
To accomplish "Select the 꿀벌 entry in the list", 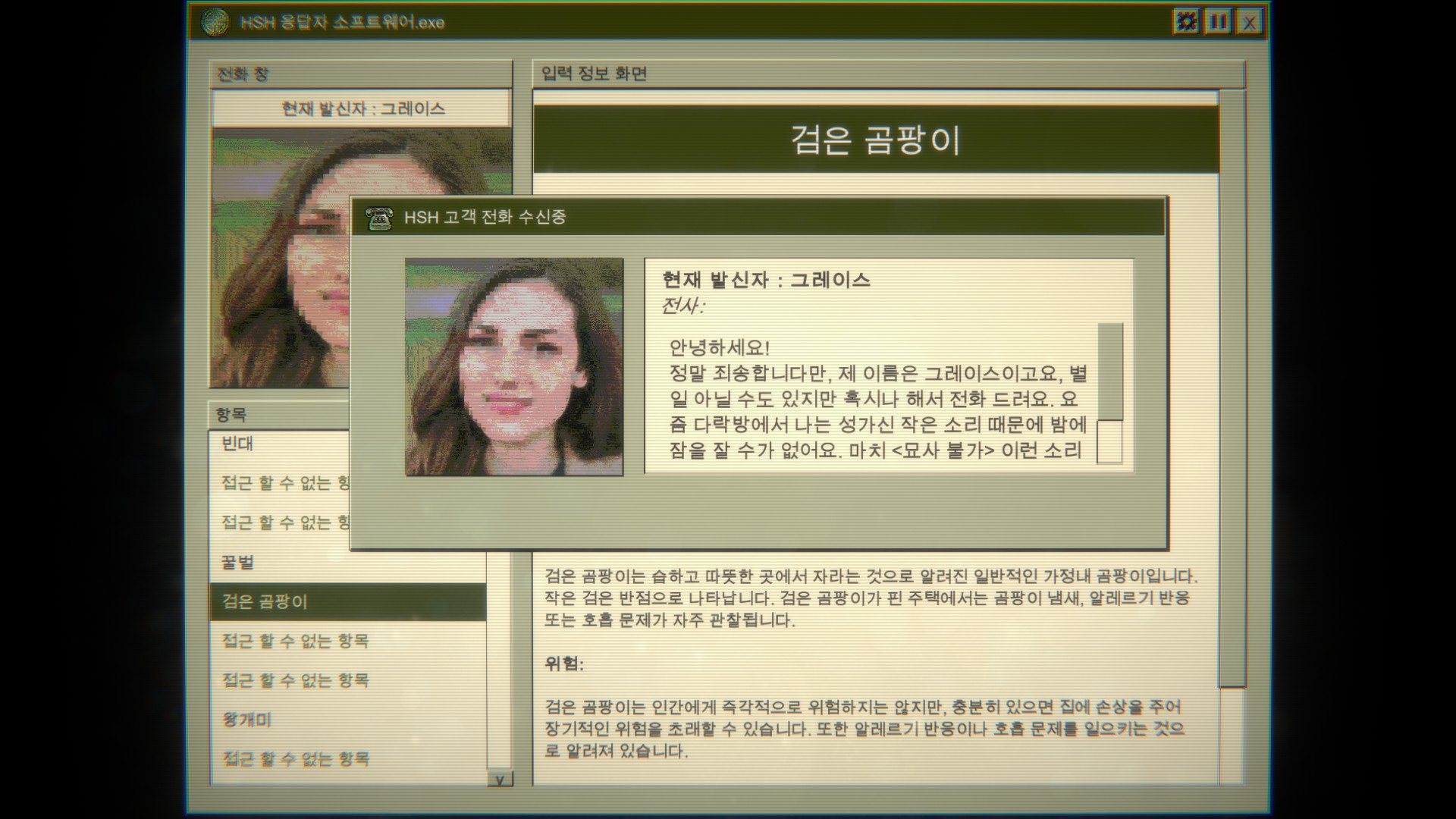I will point(238,562).
